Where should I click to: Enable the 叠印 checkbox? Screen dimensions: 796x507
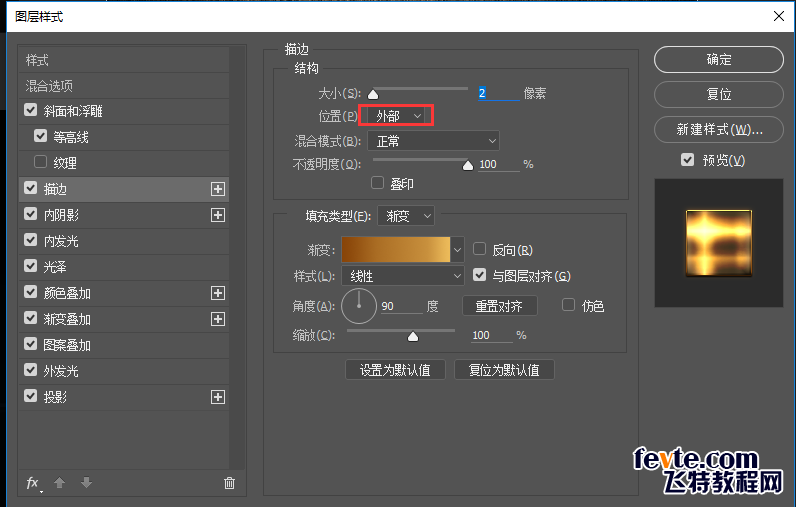tap(377, 183)
